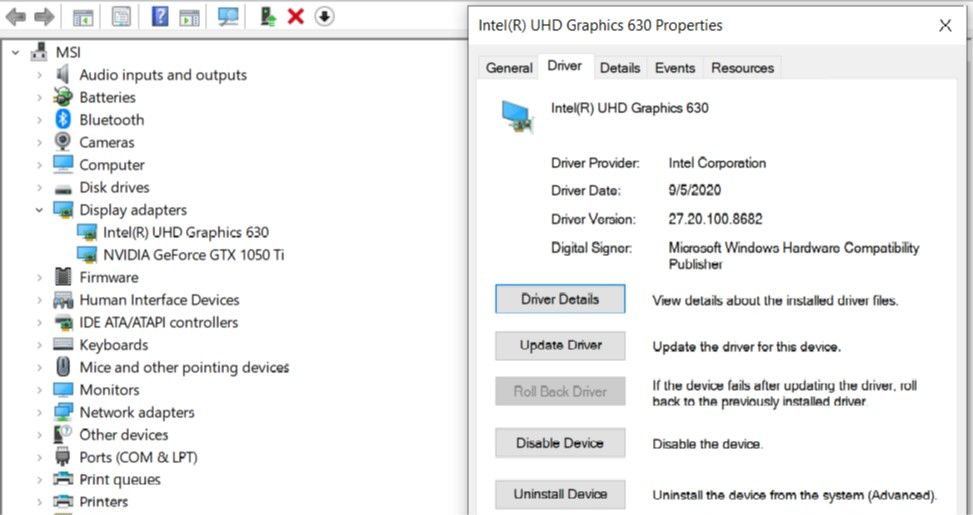This screenshot has width=973, height=515.
Task: Expand the Bluetooth node chevron
Action: coord(39,120)
